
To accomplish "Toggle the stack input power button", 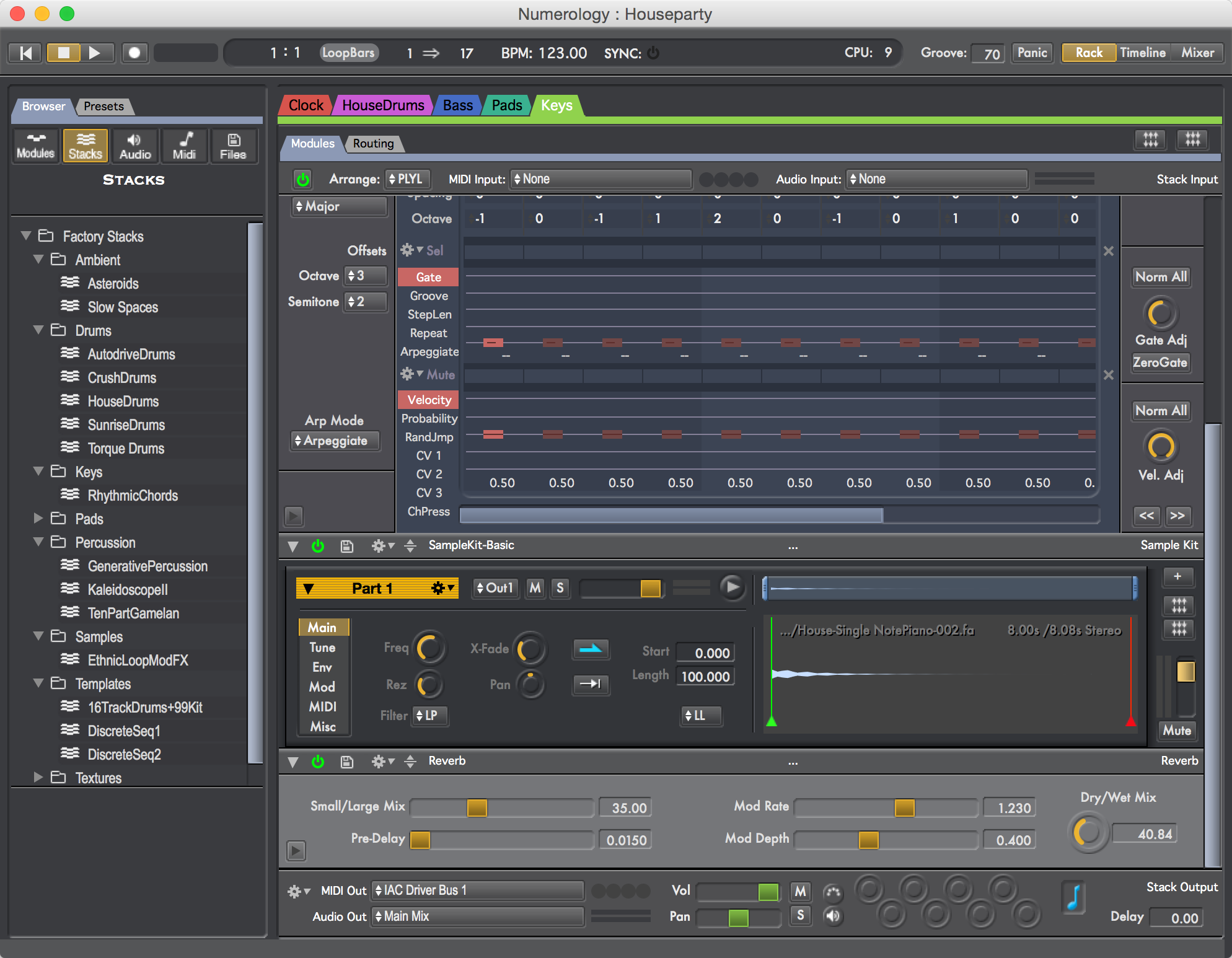I will 303,180.
